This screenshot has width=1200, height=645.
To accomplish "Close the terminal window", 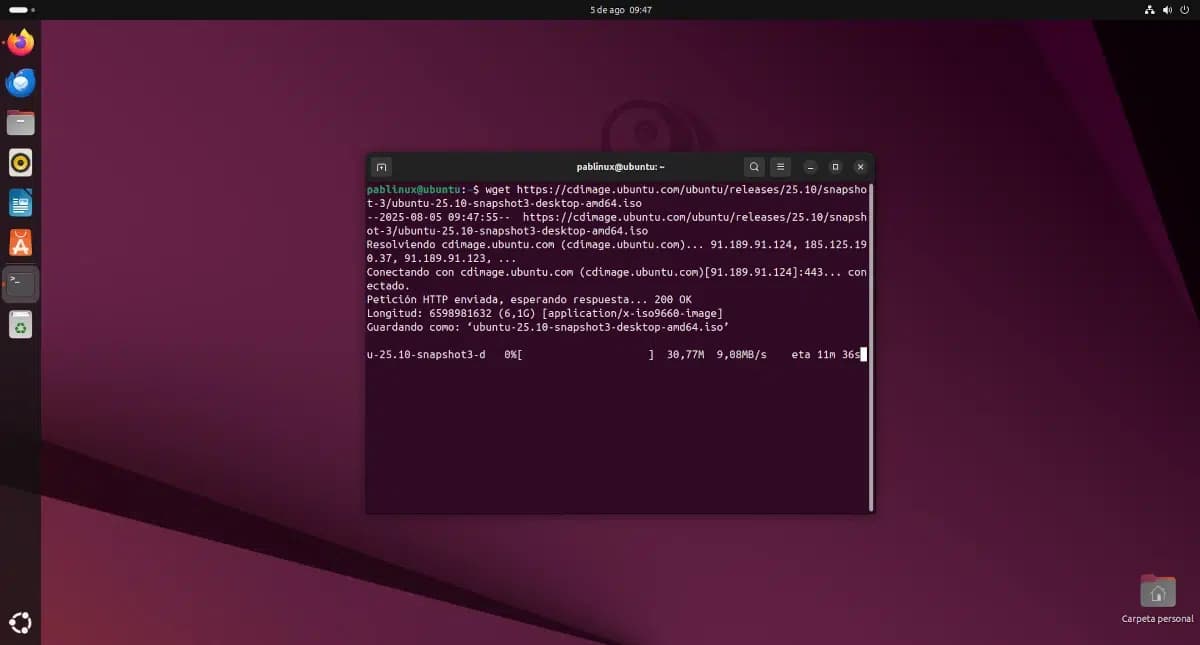I will [x=860, y=167].
